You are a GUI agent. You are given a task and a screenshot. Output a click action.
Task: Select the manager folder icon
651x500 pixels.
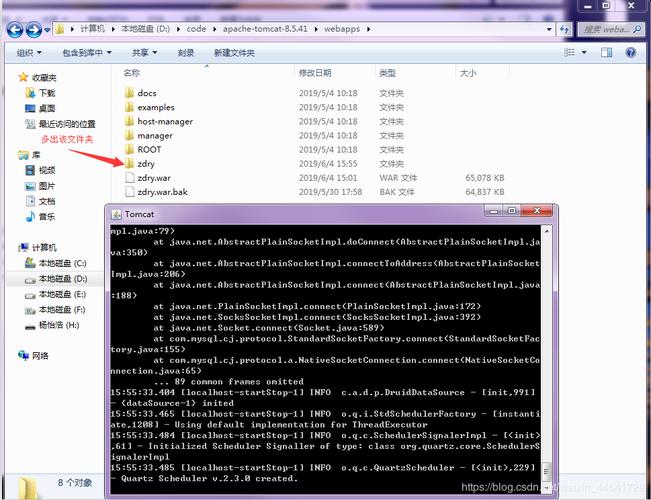[130, 135]
